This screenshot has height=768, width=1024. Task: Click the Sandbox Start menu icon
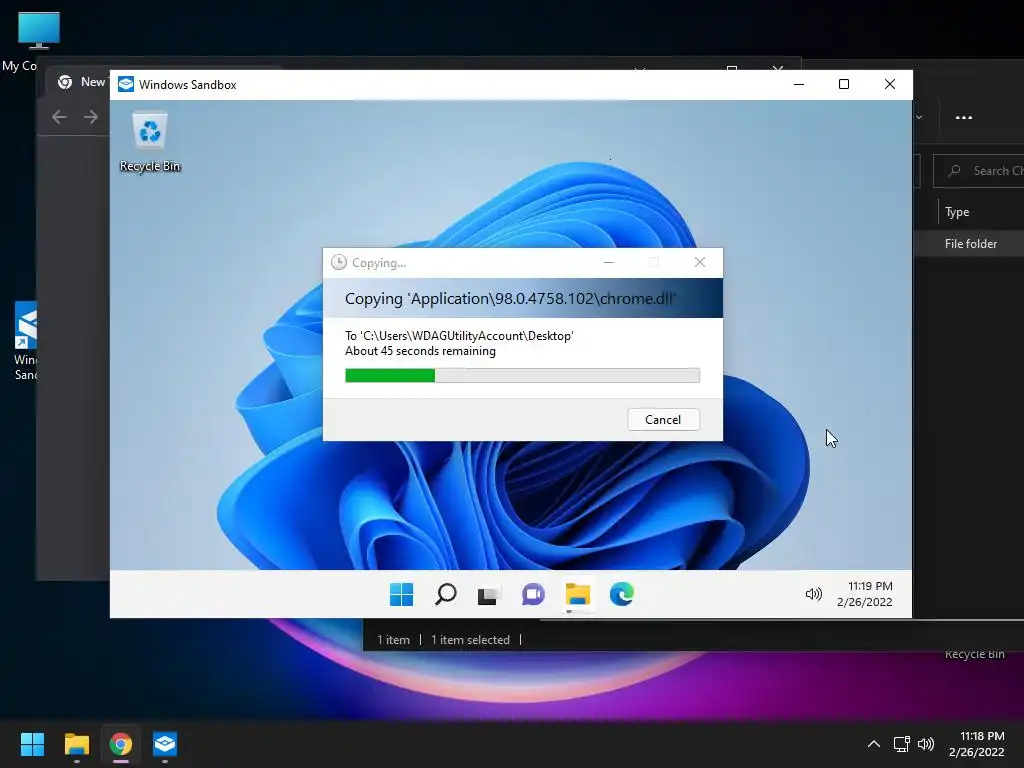401,594
